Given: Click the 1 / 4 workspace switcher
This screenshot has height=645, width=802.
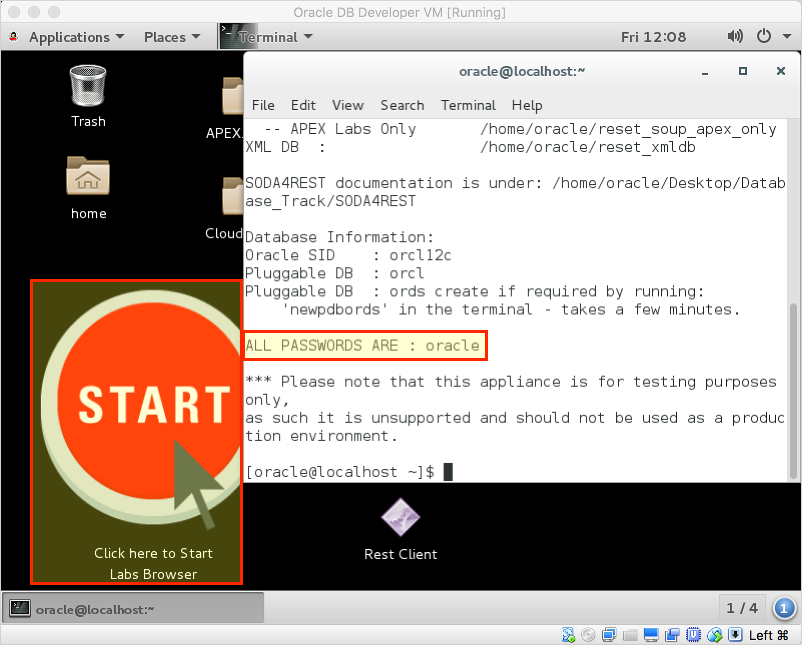Looking at the screenshot, I should click(742, 608).
